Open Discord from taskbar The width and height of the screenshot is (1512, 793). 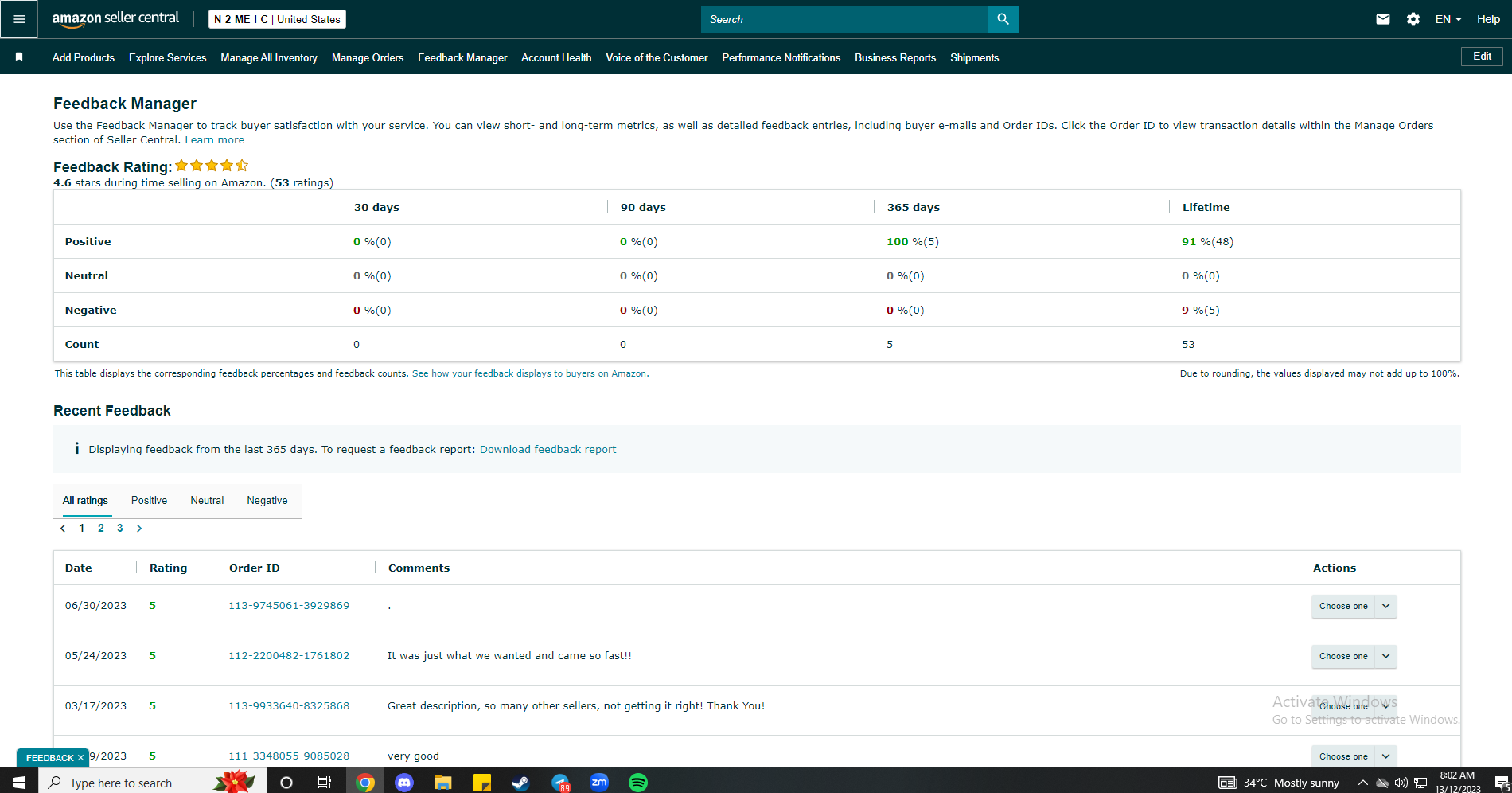(404, 783)
